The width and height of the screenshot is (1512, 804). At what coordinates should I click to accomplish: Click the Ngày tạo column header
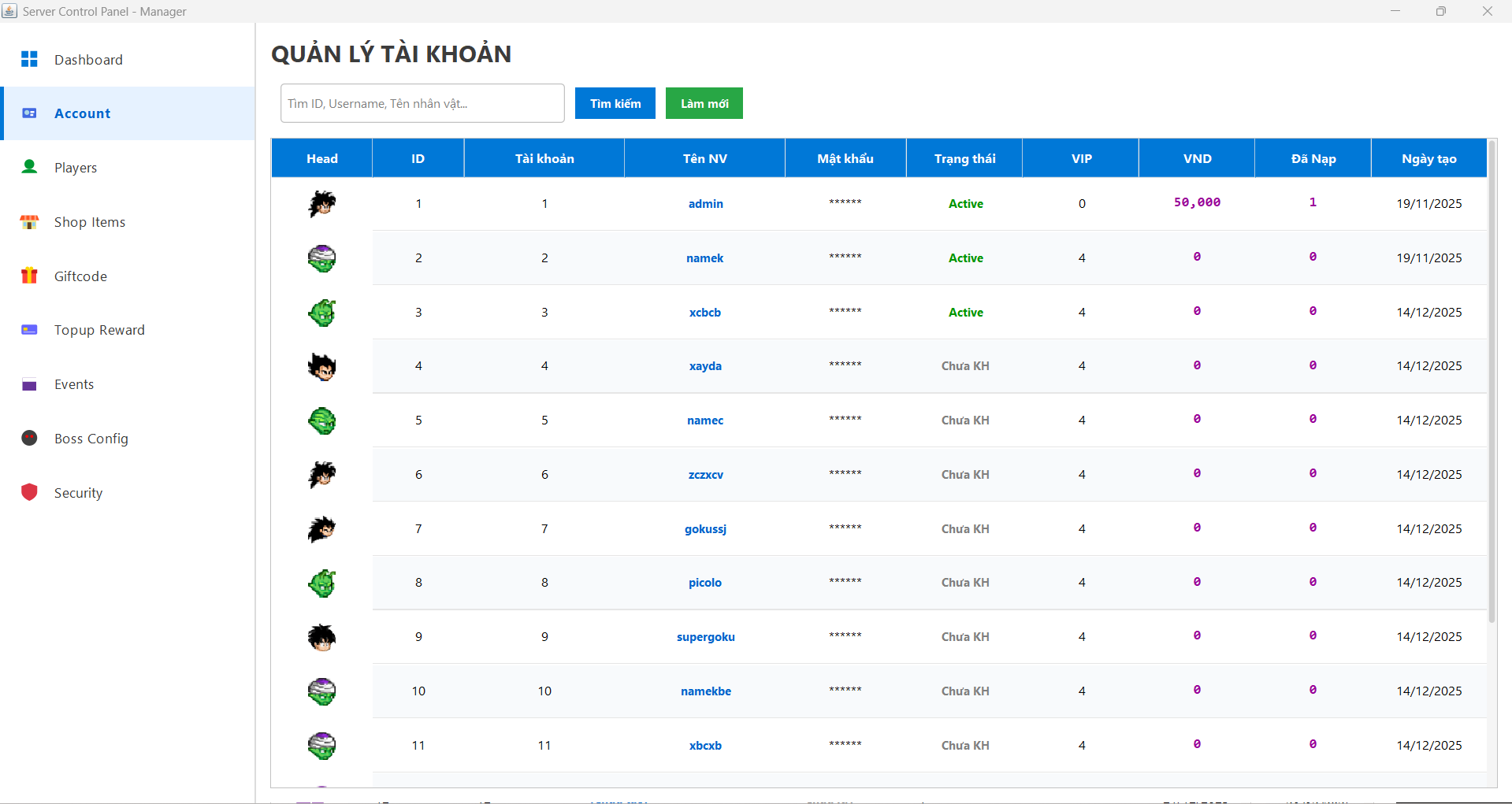pyautogui.click(x=1428, y=158)
